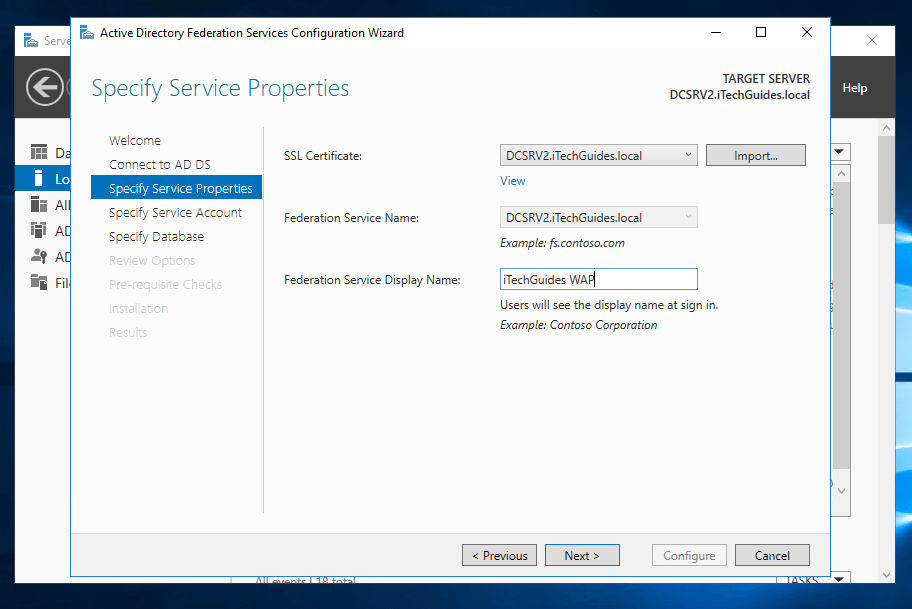Click the Server Manager back navigation arrow
Screen dimensions: 912x609
pos(44,87)
